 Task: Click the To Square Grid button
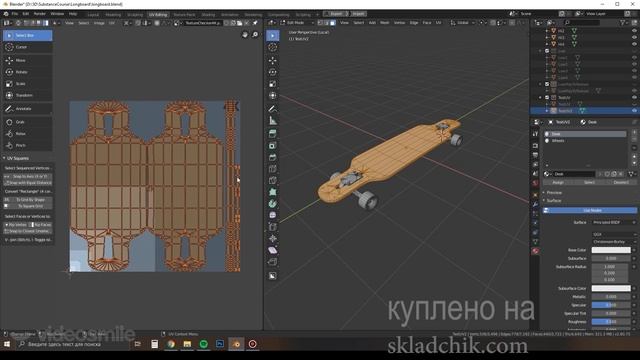[x=27, y=207]
